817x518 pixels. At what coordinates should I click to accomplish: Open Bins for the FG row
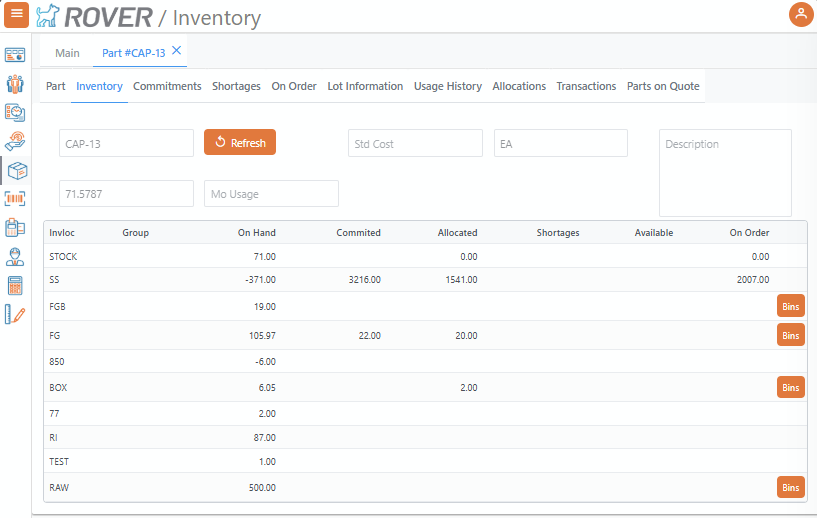(x=790, y=336)
